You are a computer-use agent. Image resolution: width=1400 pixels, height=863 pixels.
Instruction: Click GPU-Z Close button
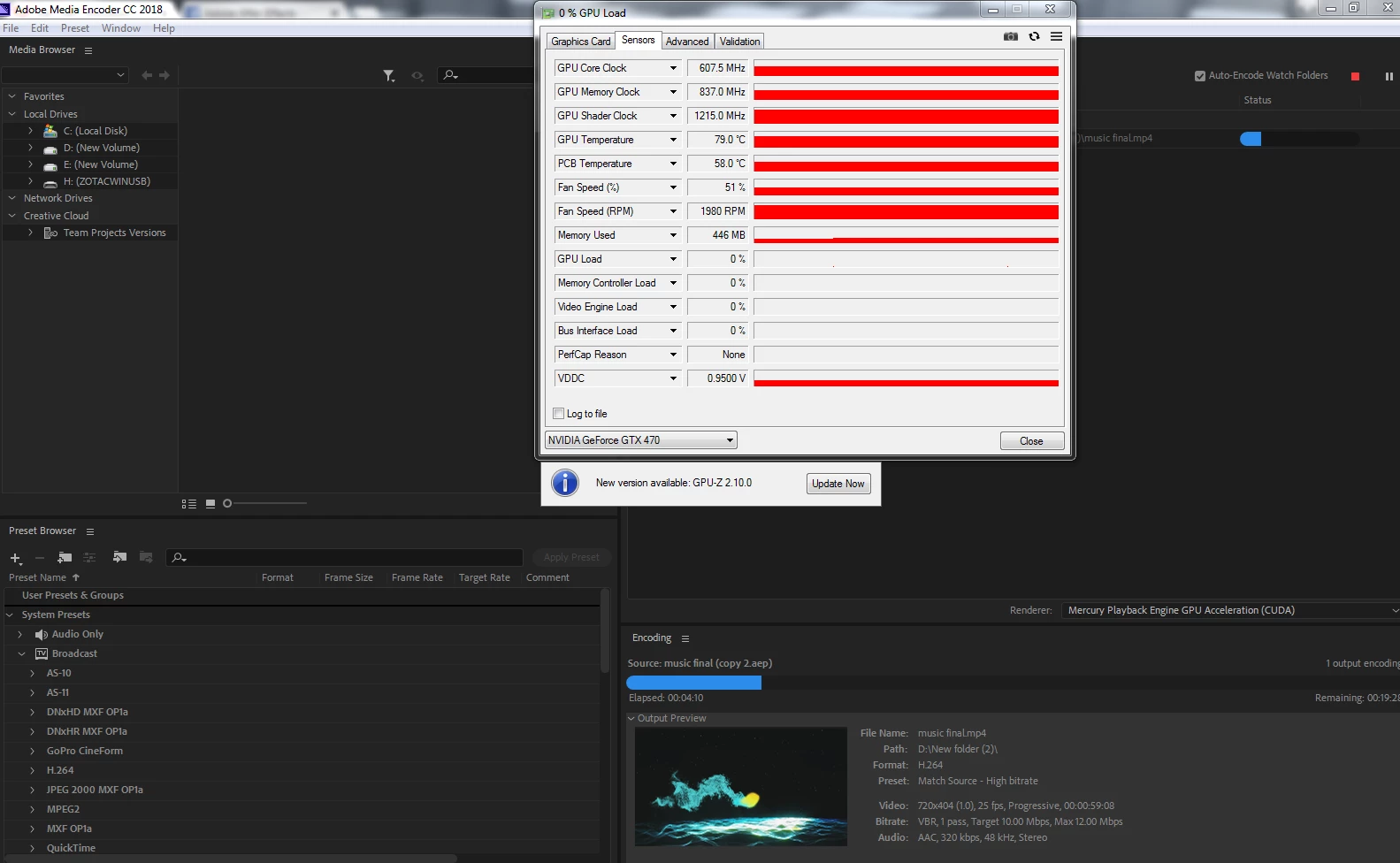(1031, 441)
